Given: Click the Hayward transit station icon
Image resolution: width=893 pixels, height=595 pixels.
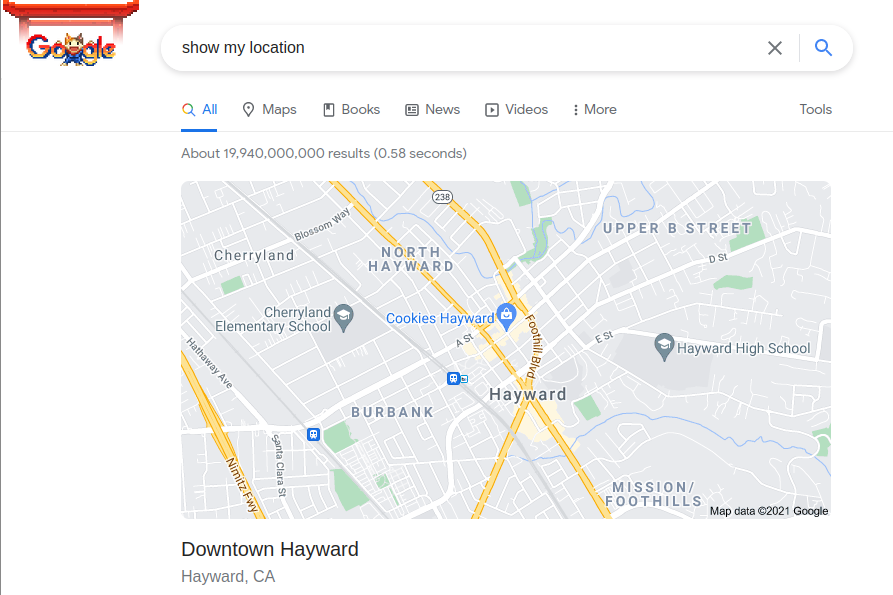Looking at the screenshot, I should (x=456, y=379).
